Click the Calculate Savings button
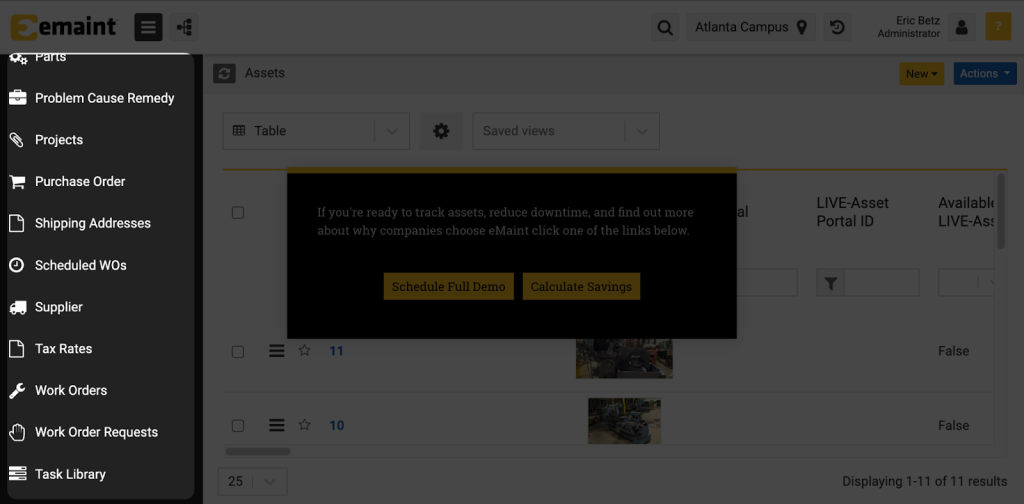The image size is (1024, 504). (x=581, y=286)
